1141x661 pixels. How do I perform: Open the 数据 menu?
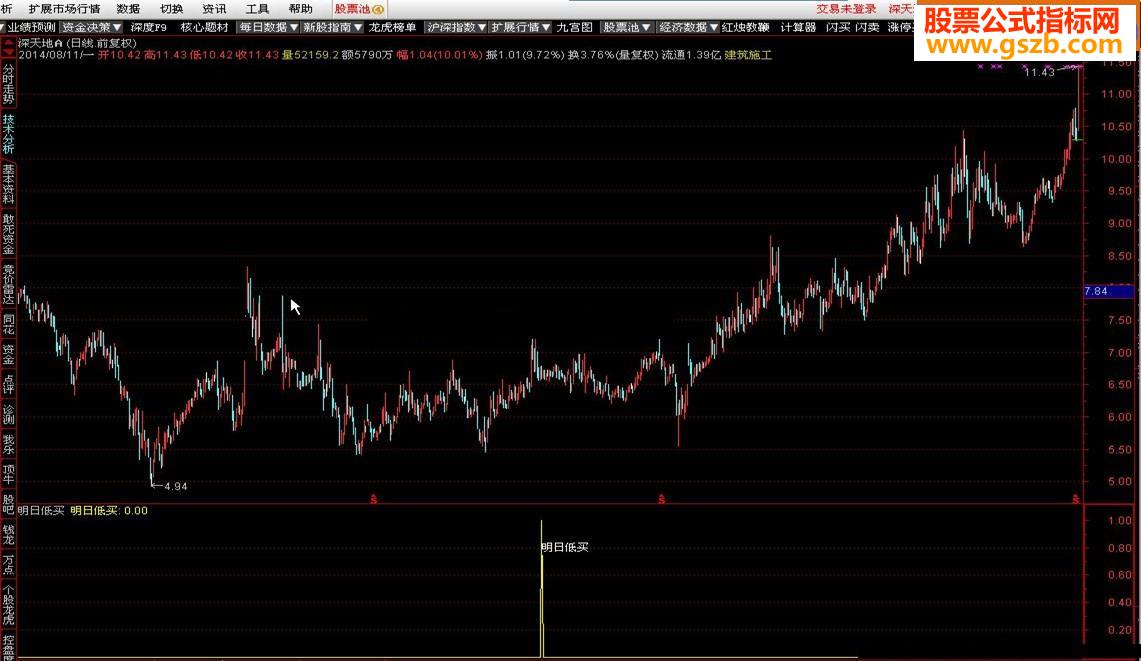click(128, 9)
